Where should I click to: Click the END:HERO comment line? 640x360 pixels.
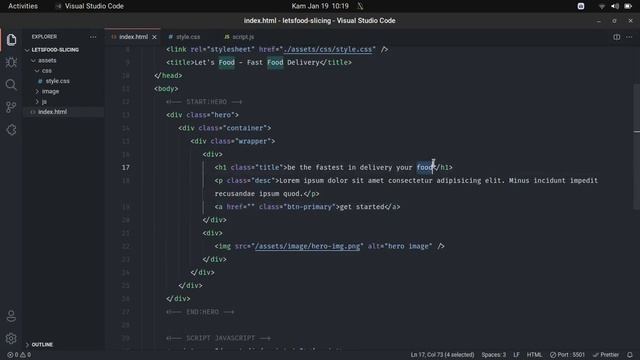click(200, 312)
